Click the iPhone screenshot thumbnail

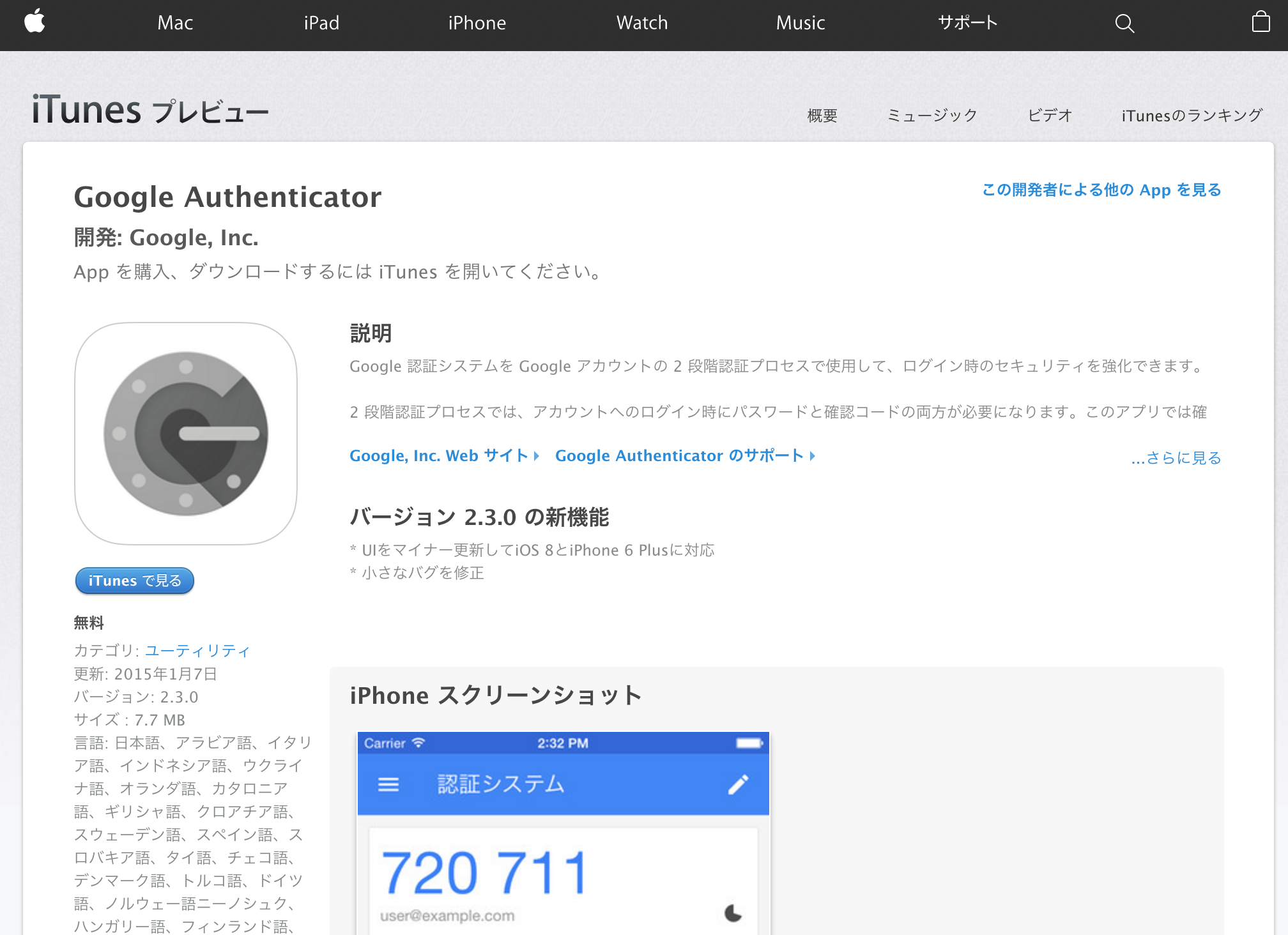(x=563, y=833)
